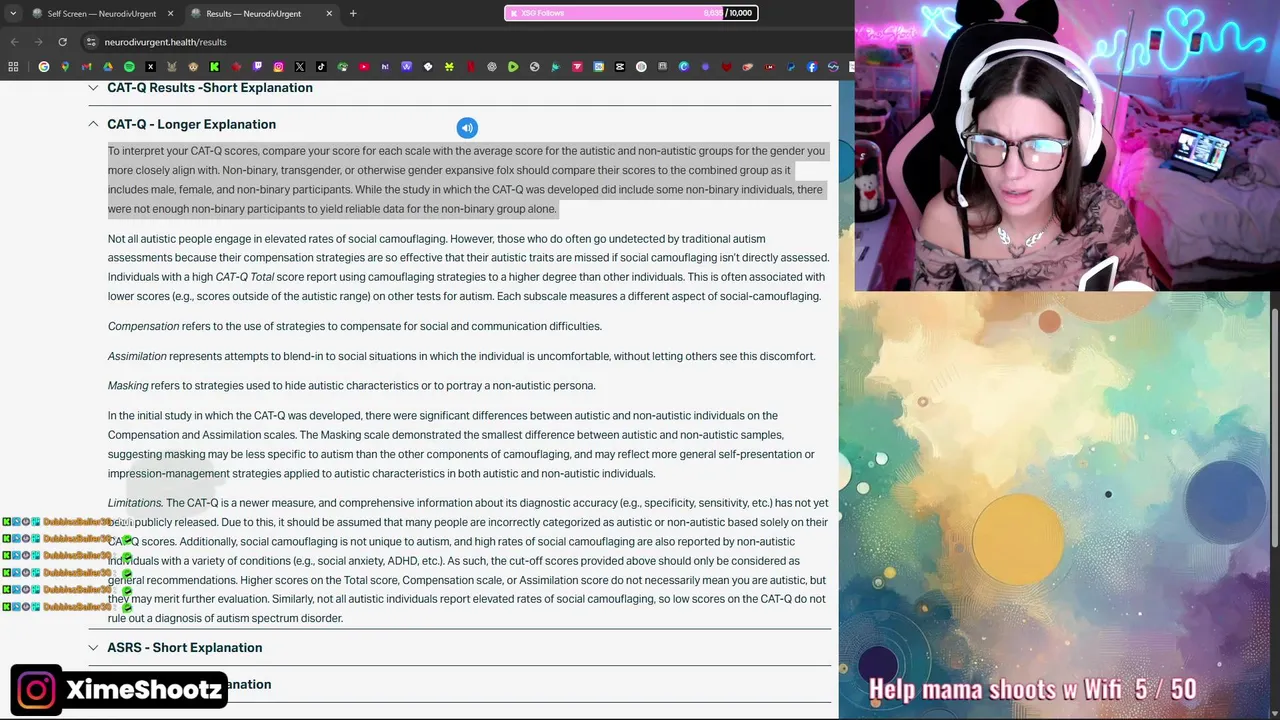Open the Gmail bookmark

coord(86,67)
